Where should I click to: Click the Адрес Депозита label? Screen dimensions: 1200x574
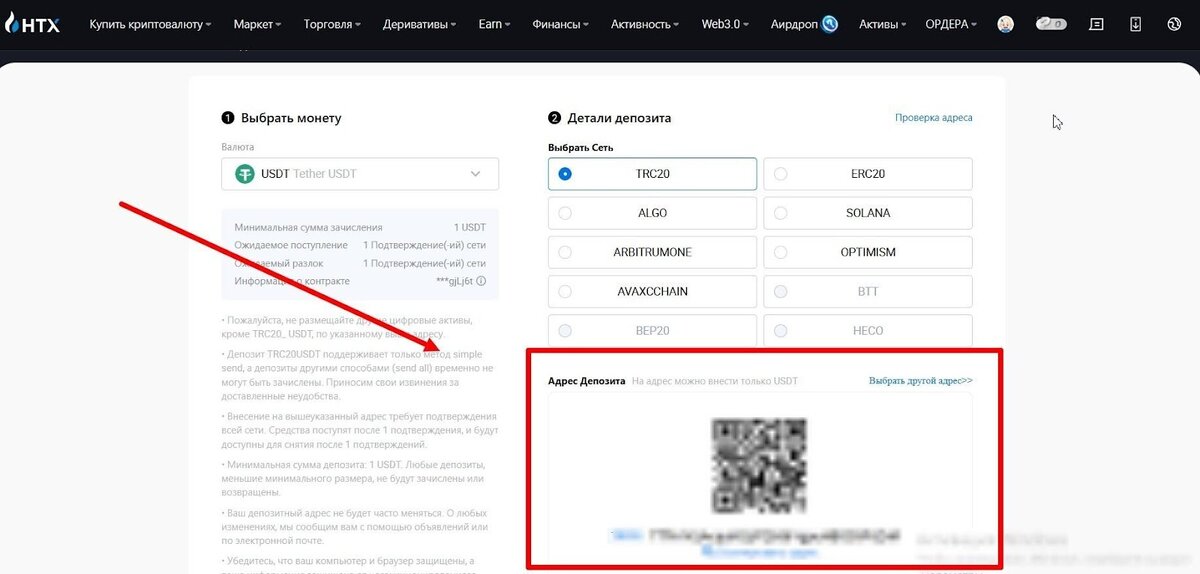(587, 381)
